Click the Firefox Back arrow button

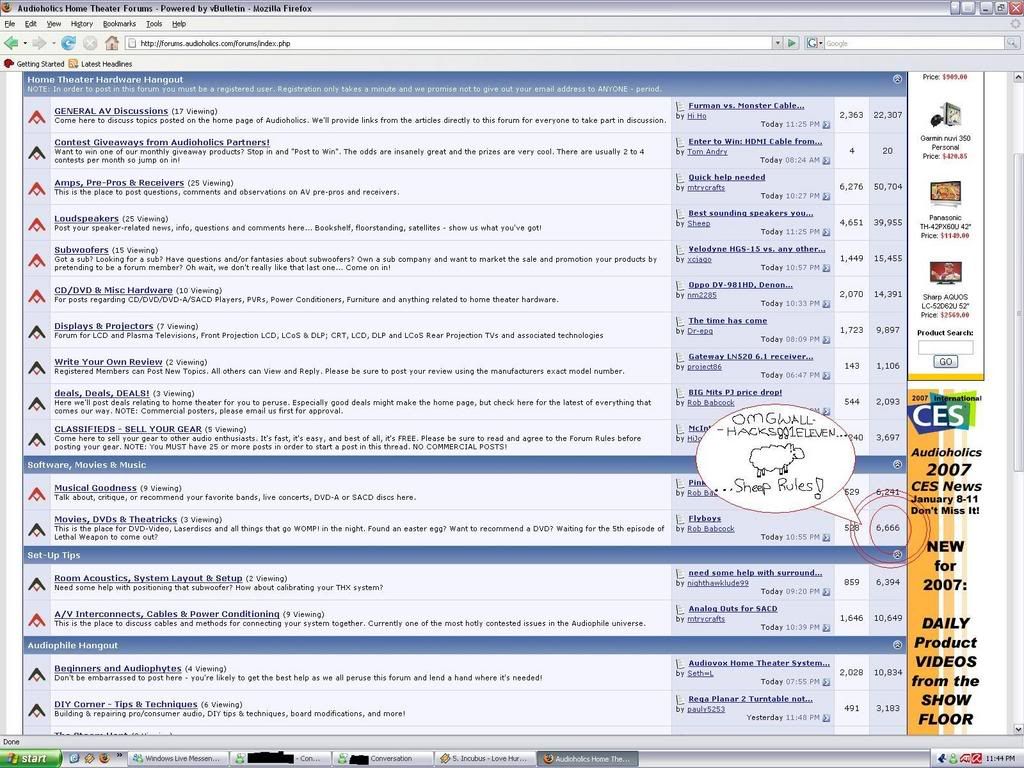pyautogui.click(x=11, y=43)
